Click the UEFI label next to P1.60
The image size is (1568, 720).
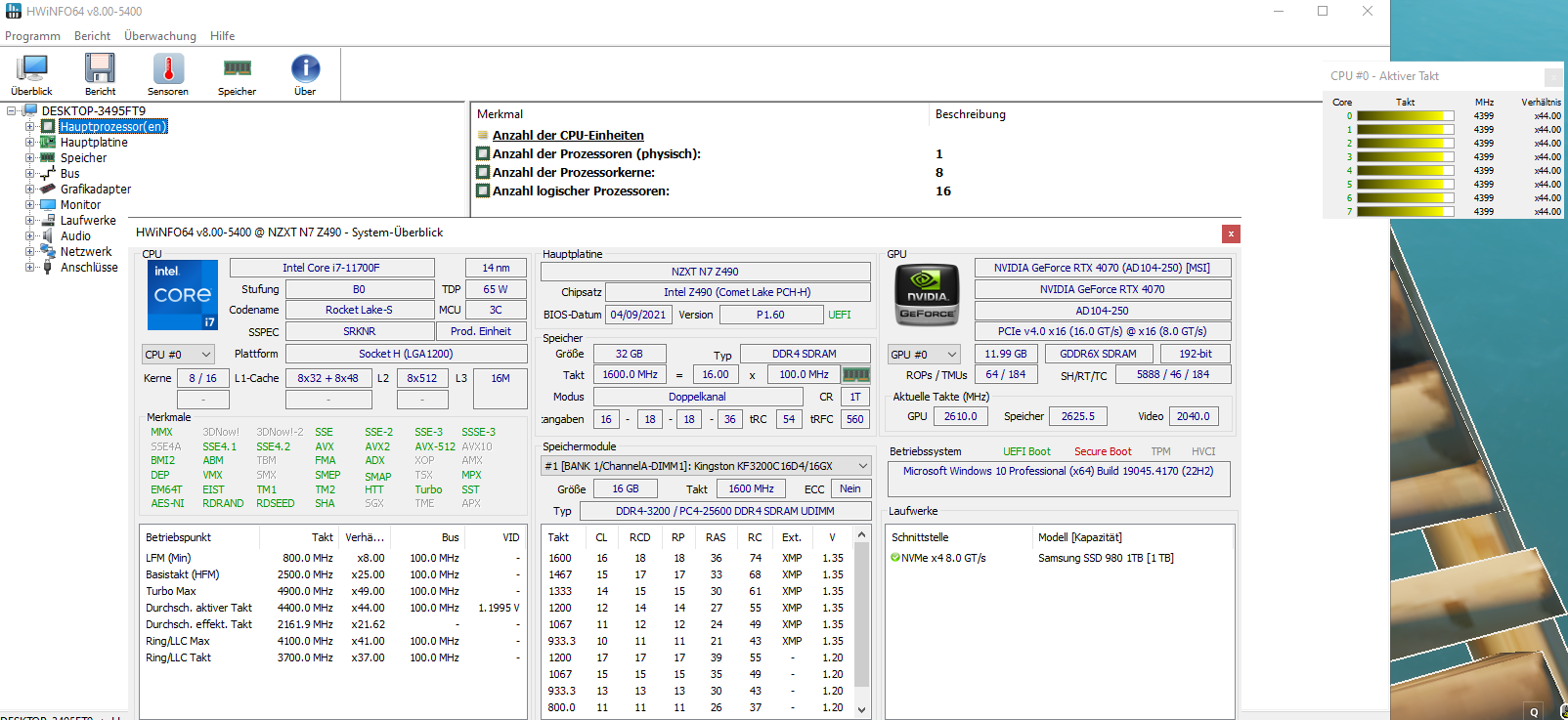coord(840,315)
